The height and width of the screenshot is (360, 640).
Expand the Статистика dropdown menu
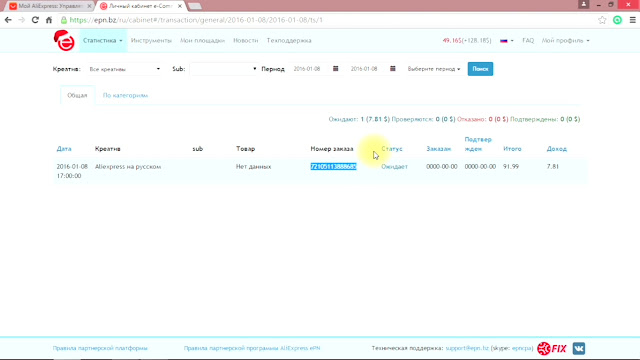click(x=103, y=40)
